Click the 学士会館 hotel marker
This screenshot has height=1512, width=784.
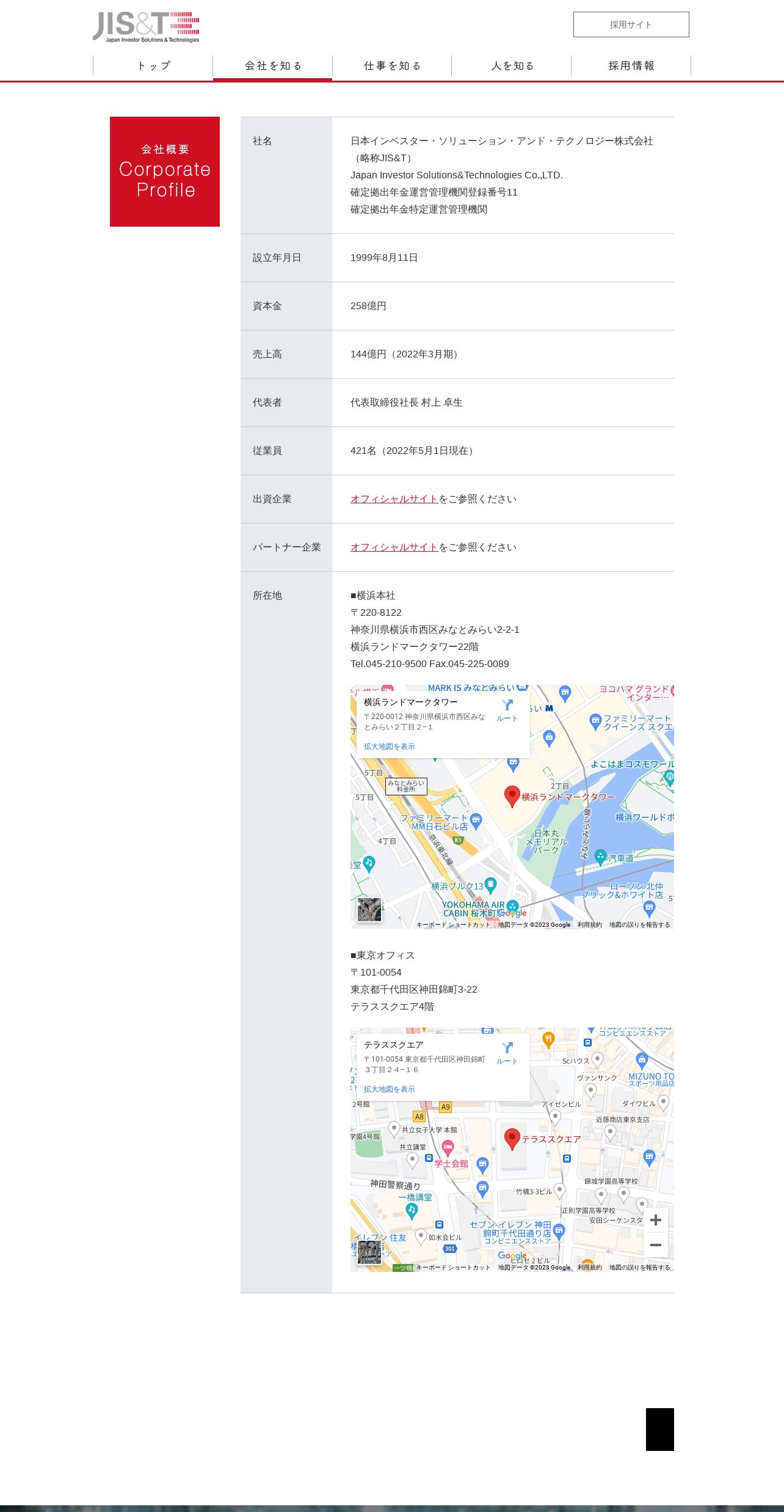(x=448, y=1148)
